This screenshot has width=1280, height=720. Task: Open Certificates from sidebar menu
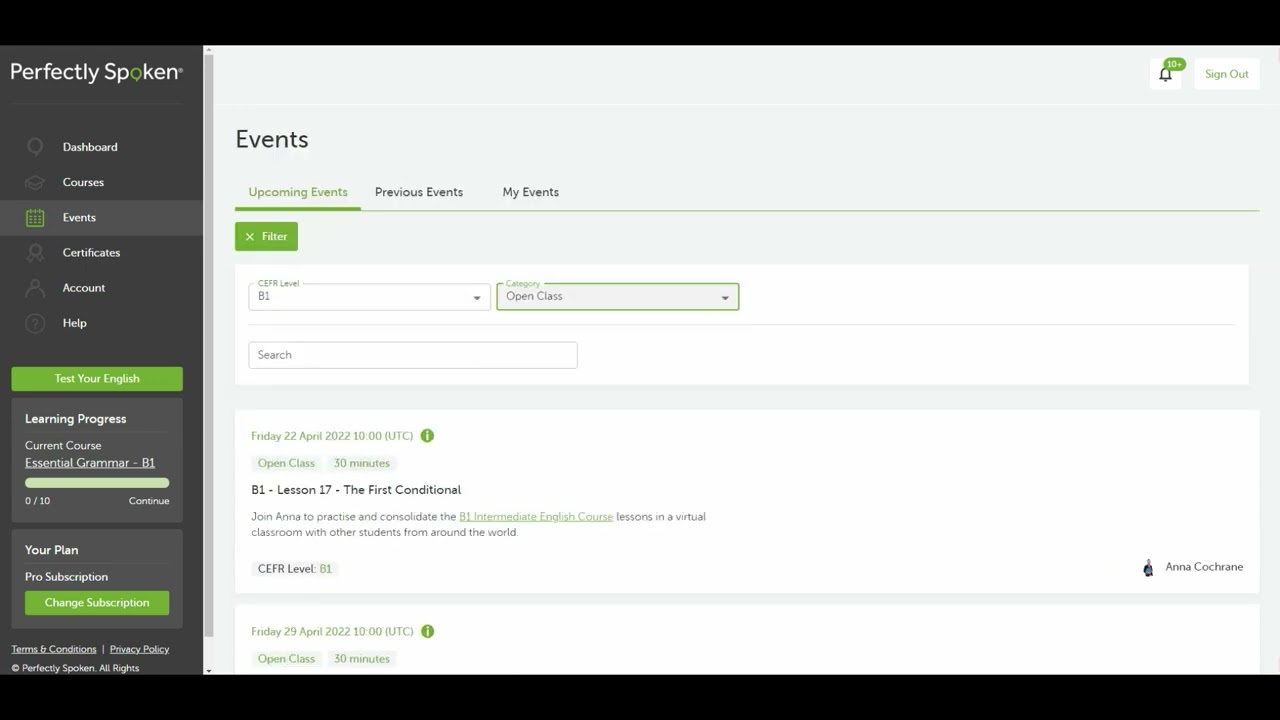pos(91,253)
